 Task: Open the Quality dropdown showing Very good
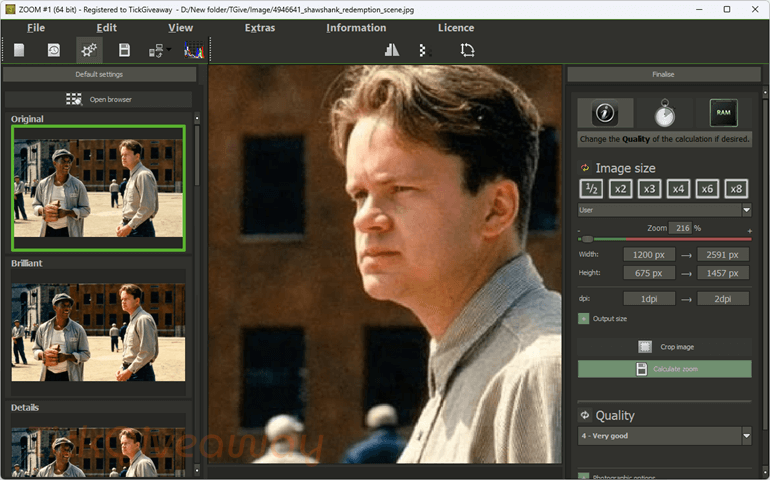[x=664, y=436]
